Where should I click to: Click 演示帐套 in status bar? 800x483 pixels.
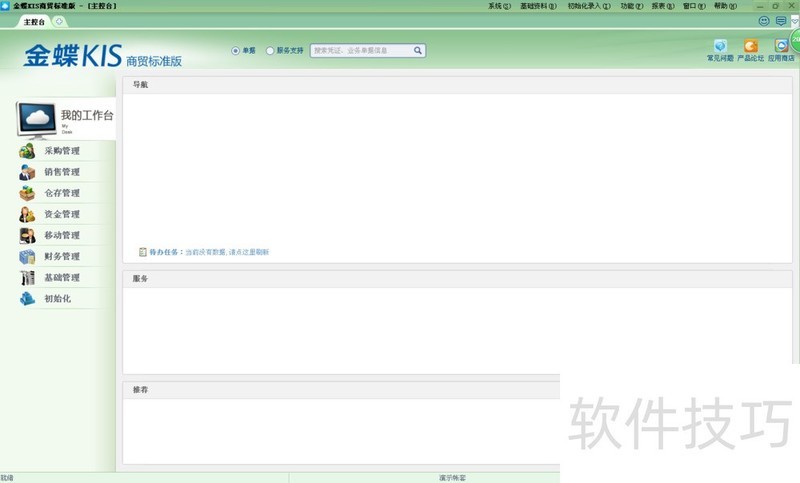point(452,478)
